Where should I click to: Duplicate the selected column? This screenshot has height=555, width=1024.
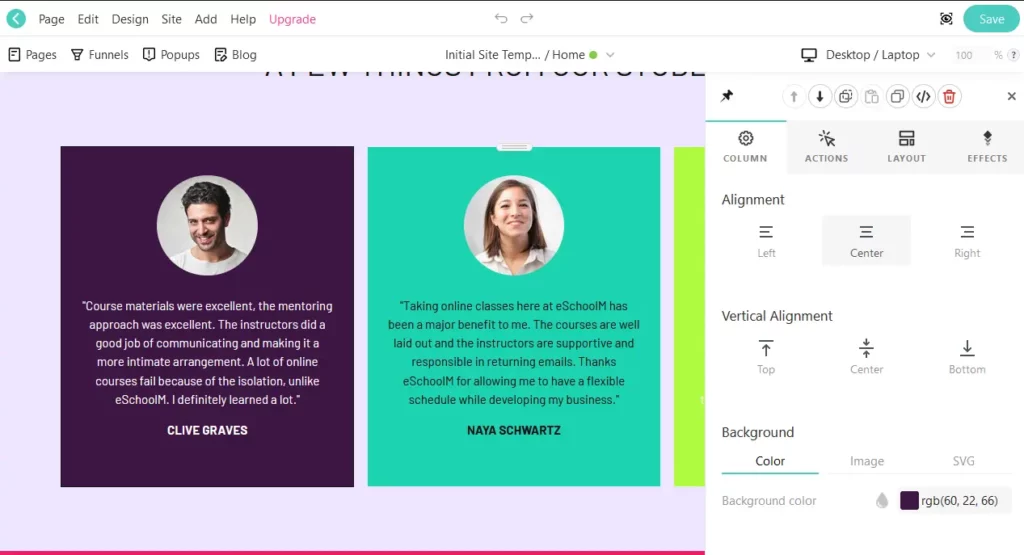897,97
